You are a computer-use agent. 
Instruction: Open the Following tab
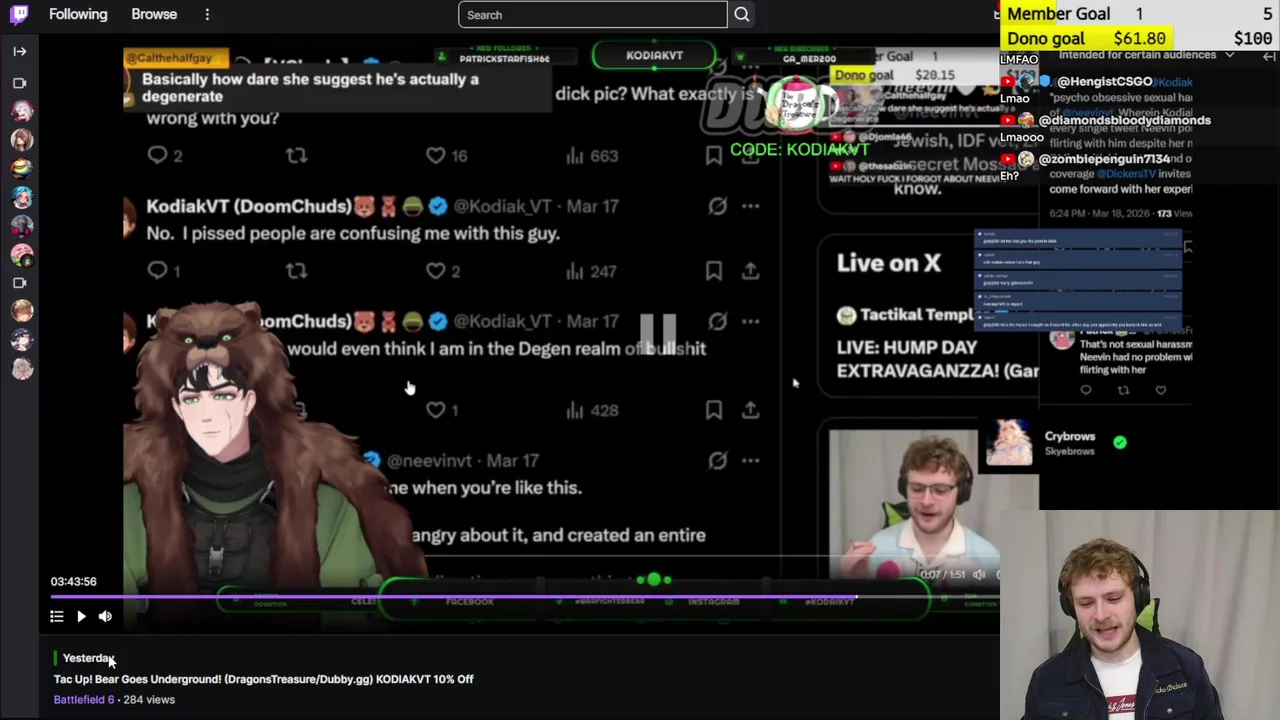[x=78, y=14]
